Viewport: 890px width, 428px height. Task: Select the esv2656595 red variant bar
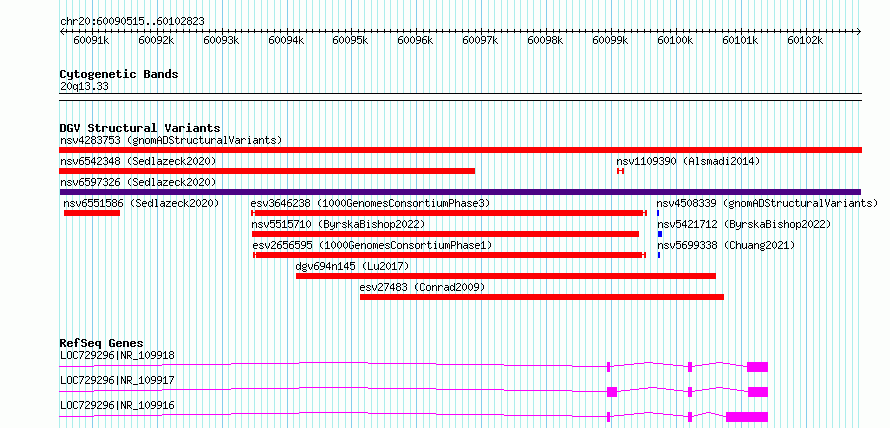click(x=449, y=255)
